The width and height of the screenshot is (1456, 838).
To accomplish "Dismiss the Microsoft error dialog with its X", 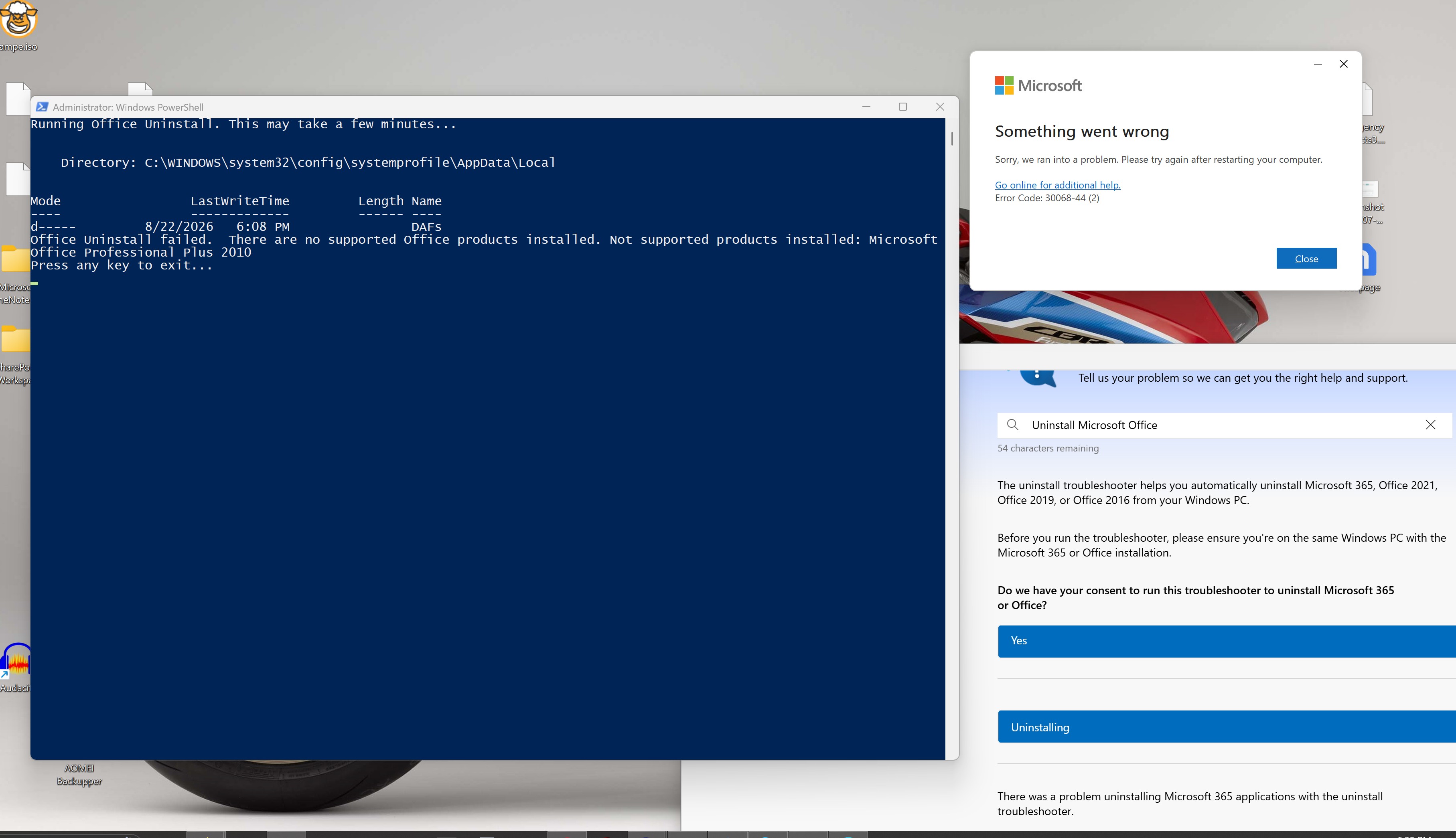I will [1344, 64].
